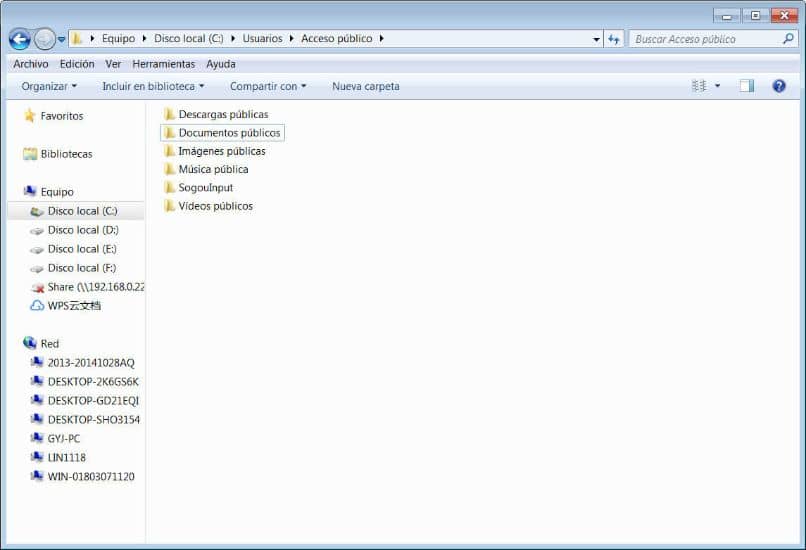Expand the arrow after Equipo breadcrumb
Screen dimensions: 806x550
[144, 39]
